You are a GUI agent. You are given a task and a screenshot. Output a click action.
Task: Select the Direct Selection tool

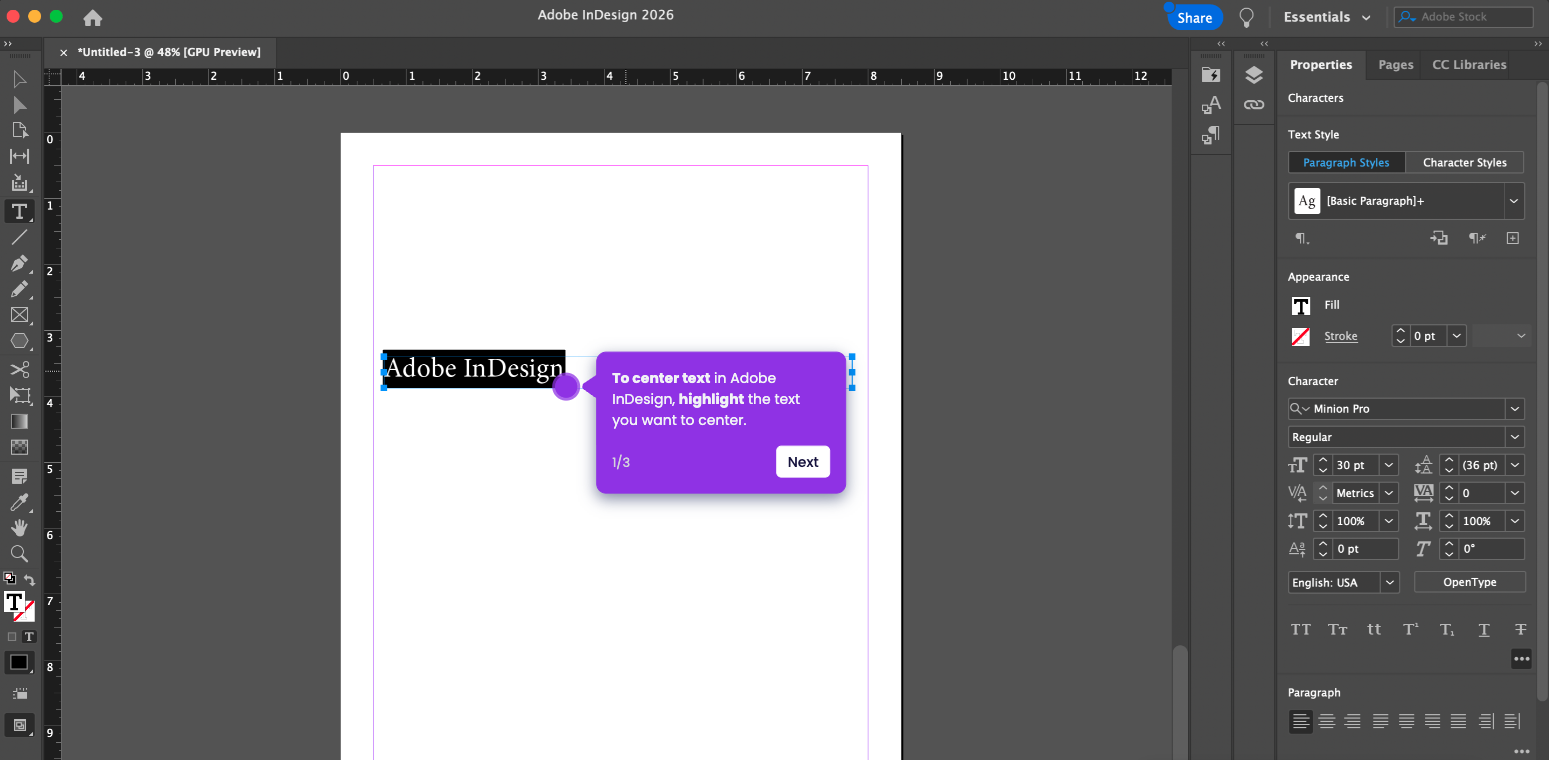[19, 105]
